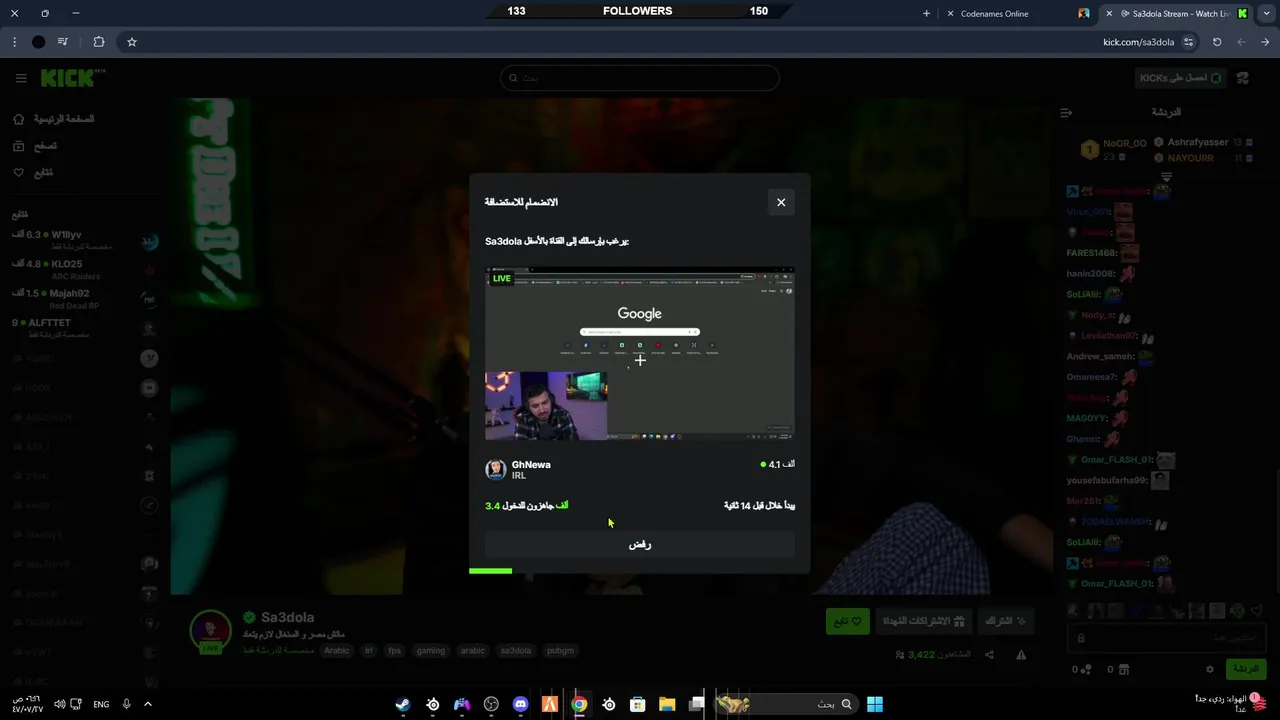Open the Windows Start button
Viewport: 1280px width, 720px height.
coord(875,704)
